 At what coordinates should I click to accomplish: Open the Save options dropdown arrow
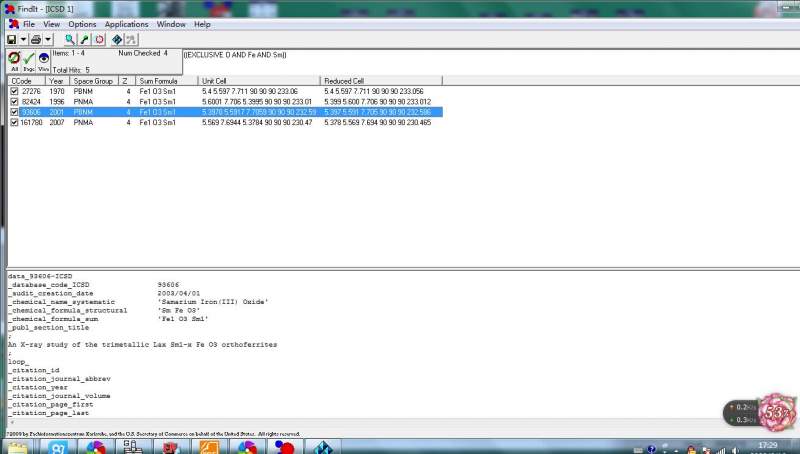point(23,39)
